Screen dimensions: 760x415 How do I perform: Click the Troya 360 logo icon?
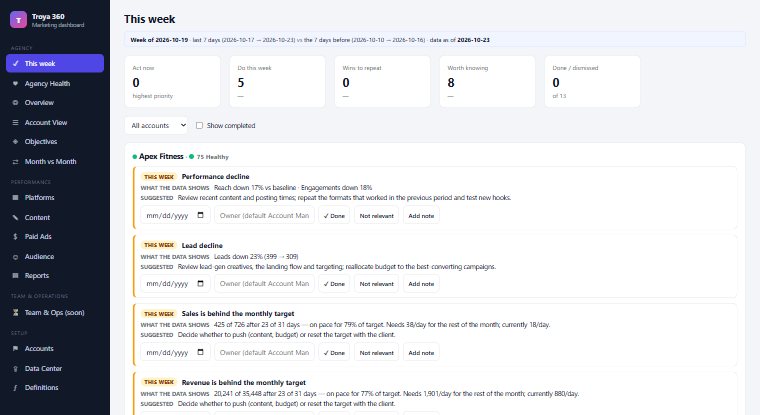coord(18,20)
